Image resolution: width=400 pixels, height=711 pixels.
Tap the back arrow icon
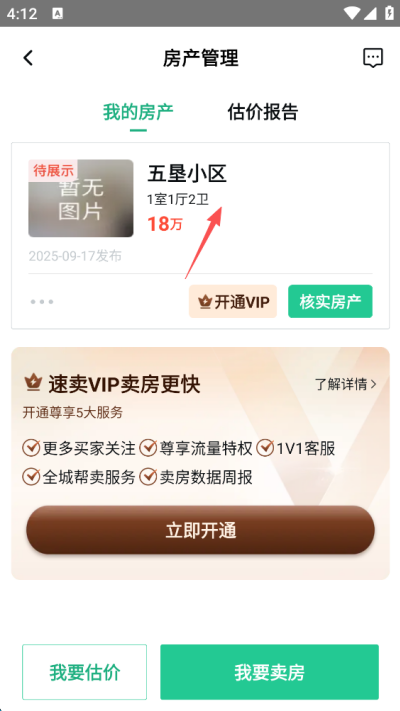click(28, 58)
